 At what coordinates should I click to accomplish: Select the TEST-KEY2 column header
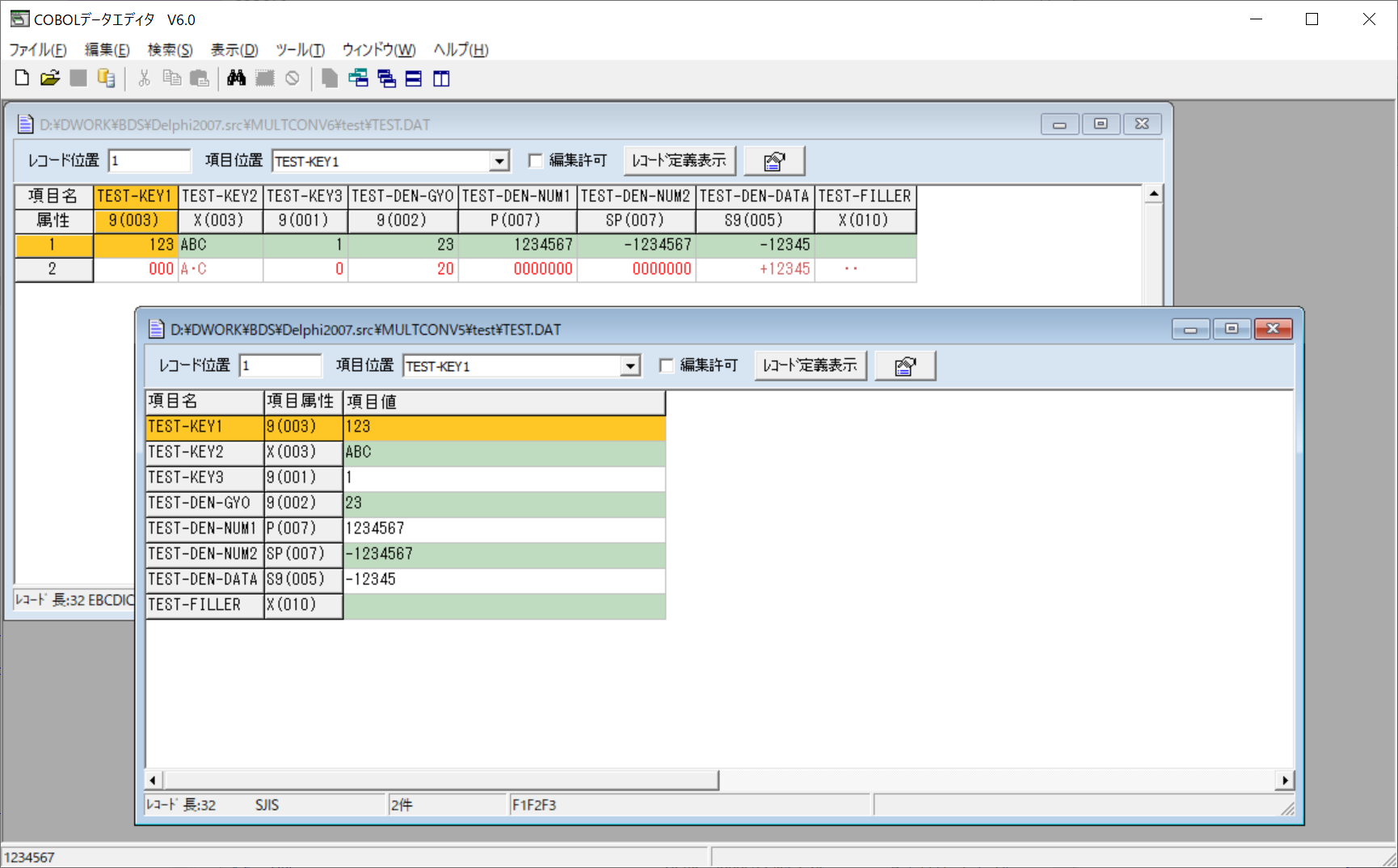coord(220,196)
